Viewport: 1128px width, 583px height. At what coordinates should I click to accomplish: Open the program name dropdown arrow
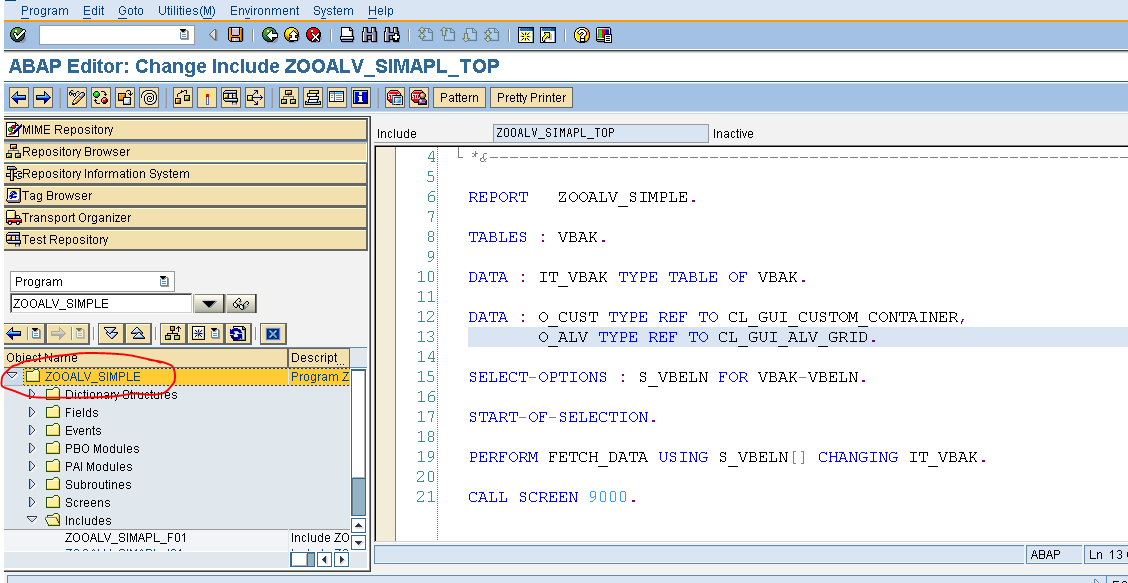click(207, 303)
